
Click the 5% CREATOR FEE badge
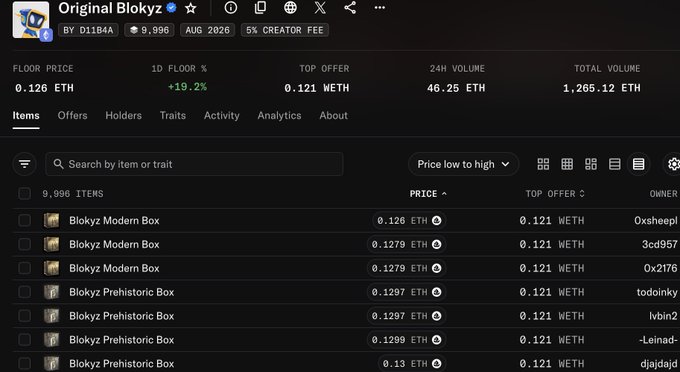284,30
